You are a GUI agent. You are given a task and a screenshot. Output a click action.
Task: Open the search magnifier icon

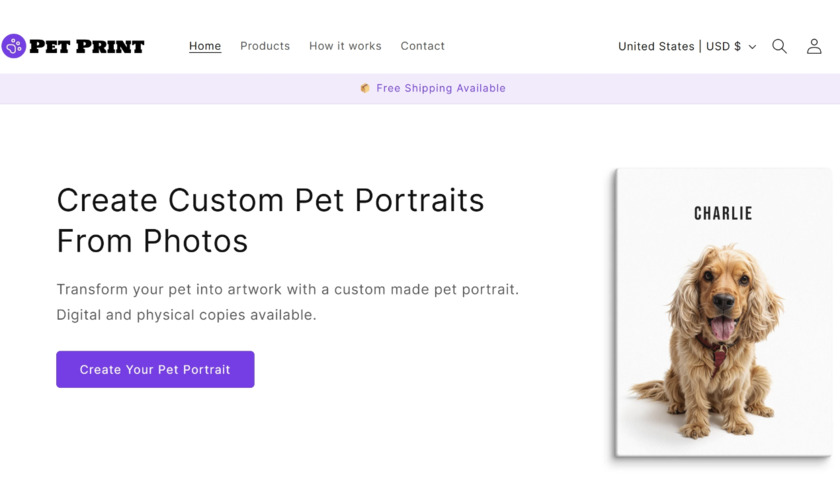[x=779, y=46]
